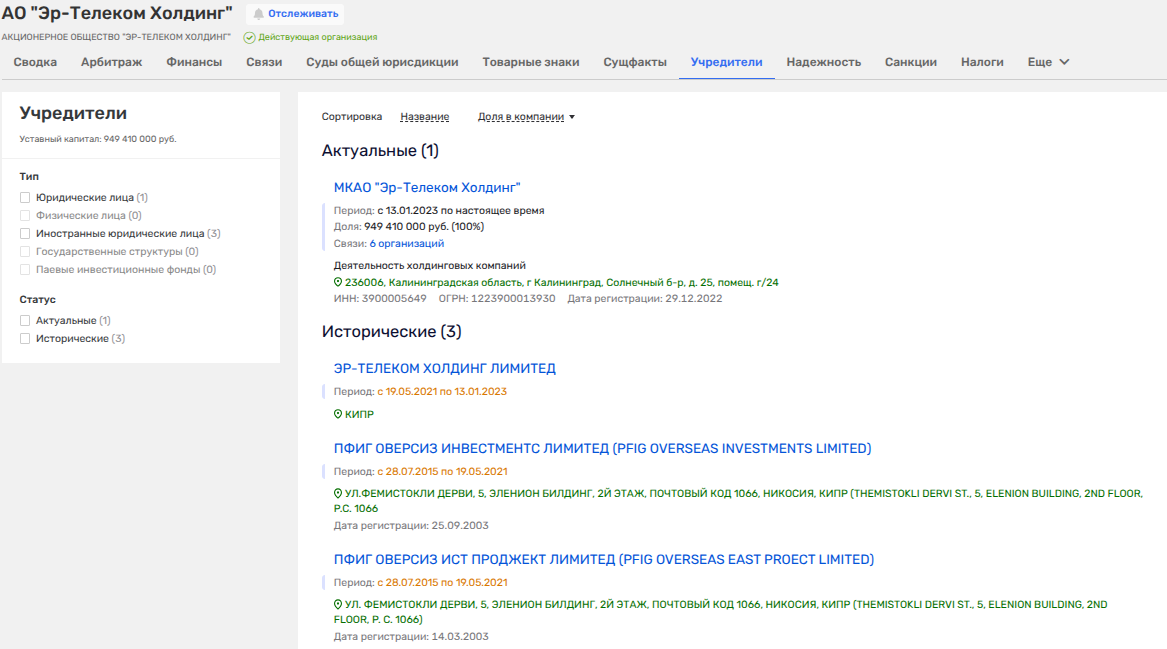
Task: Click location pin of PFIG Overseas Investments address
Action: (x=338, y=494)
